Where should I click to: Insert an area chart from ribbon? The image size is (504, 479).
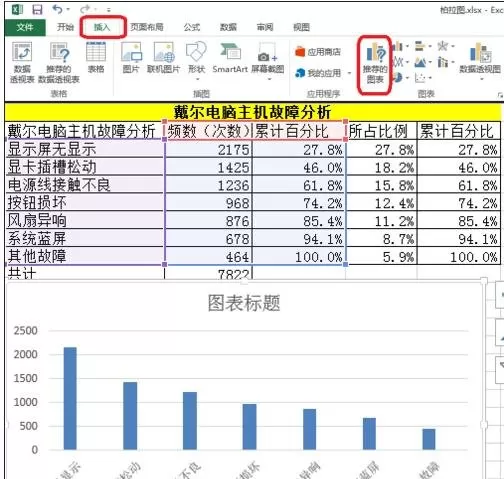(423, 62)
